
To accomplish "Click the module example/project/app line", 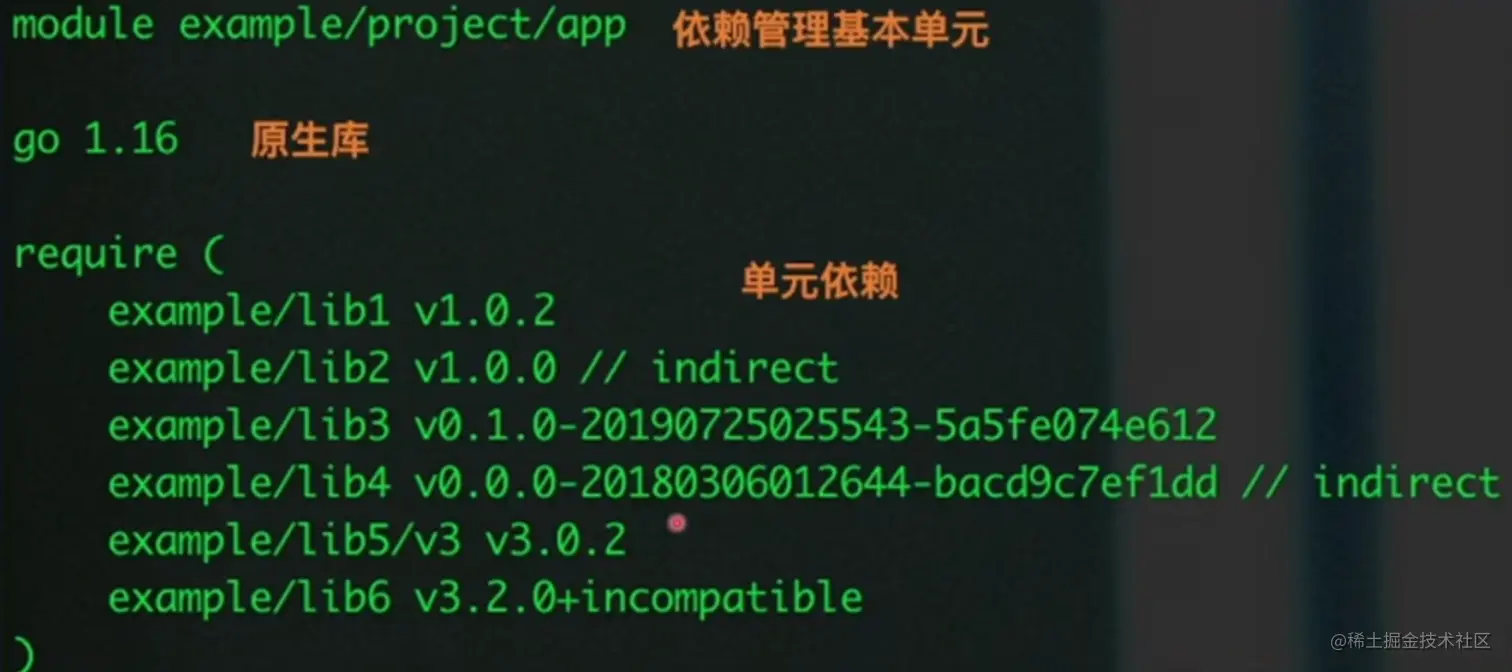I will tap(320, 25).
